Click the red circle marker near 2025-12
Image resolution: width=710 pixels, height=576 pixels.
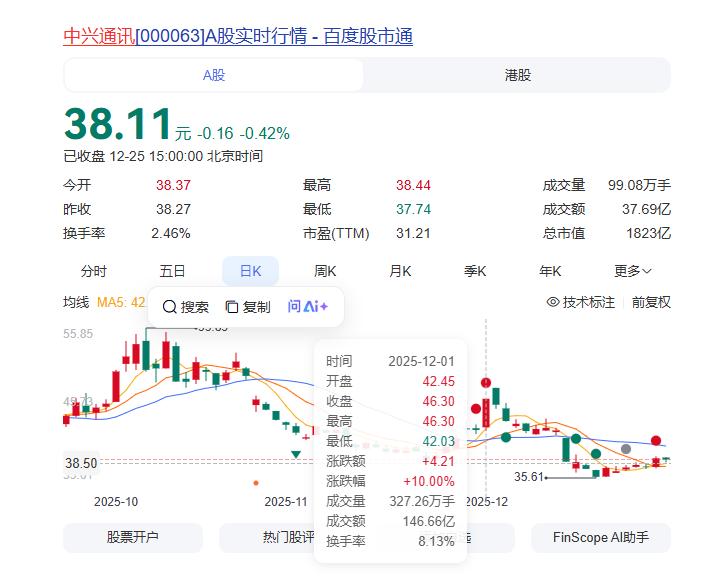[486, 382]
